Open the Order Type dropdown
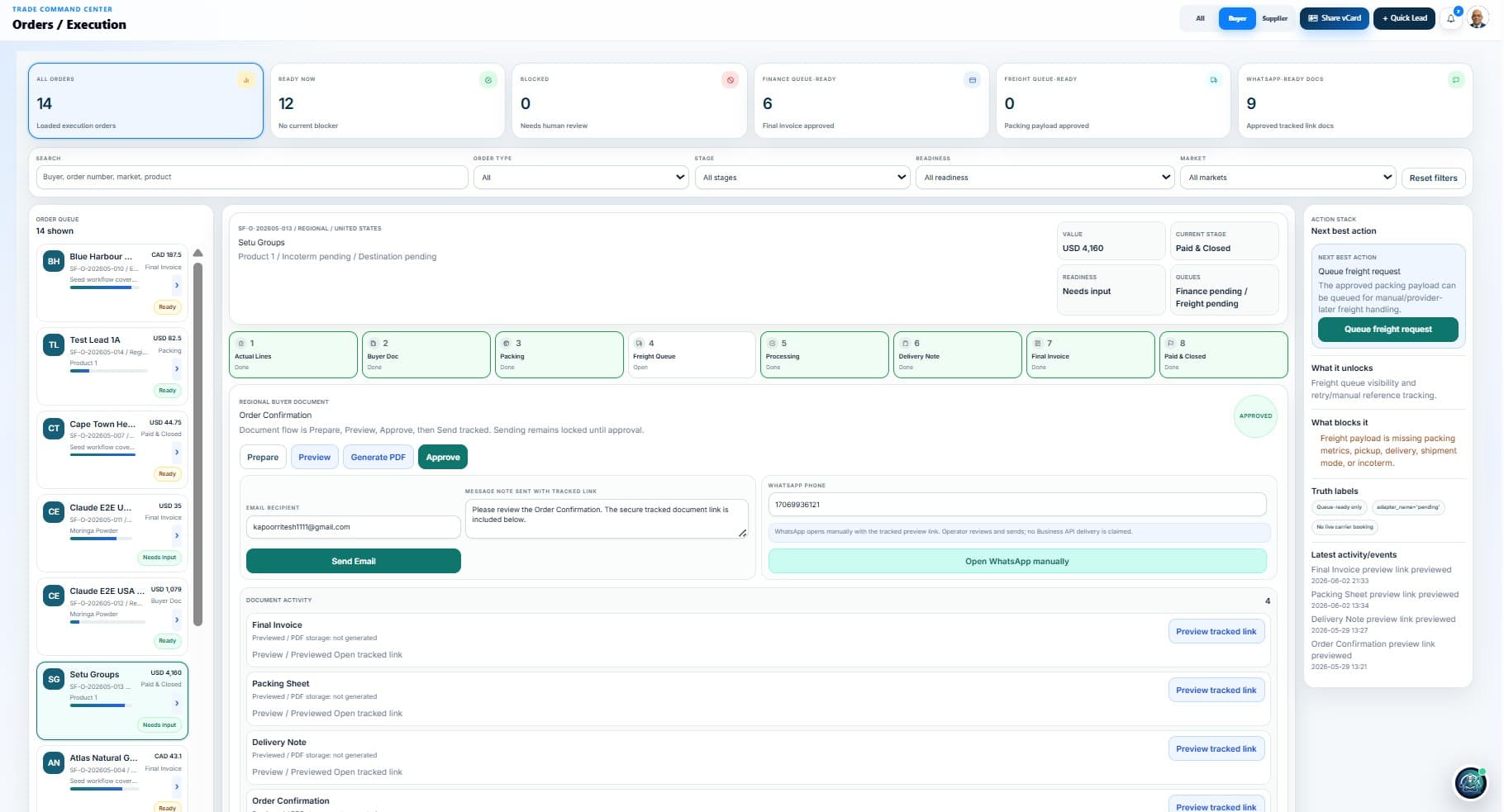 (x=581, y=178)
